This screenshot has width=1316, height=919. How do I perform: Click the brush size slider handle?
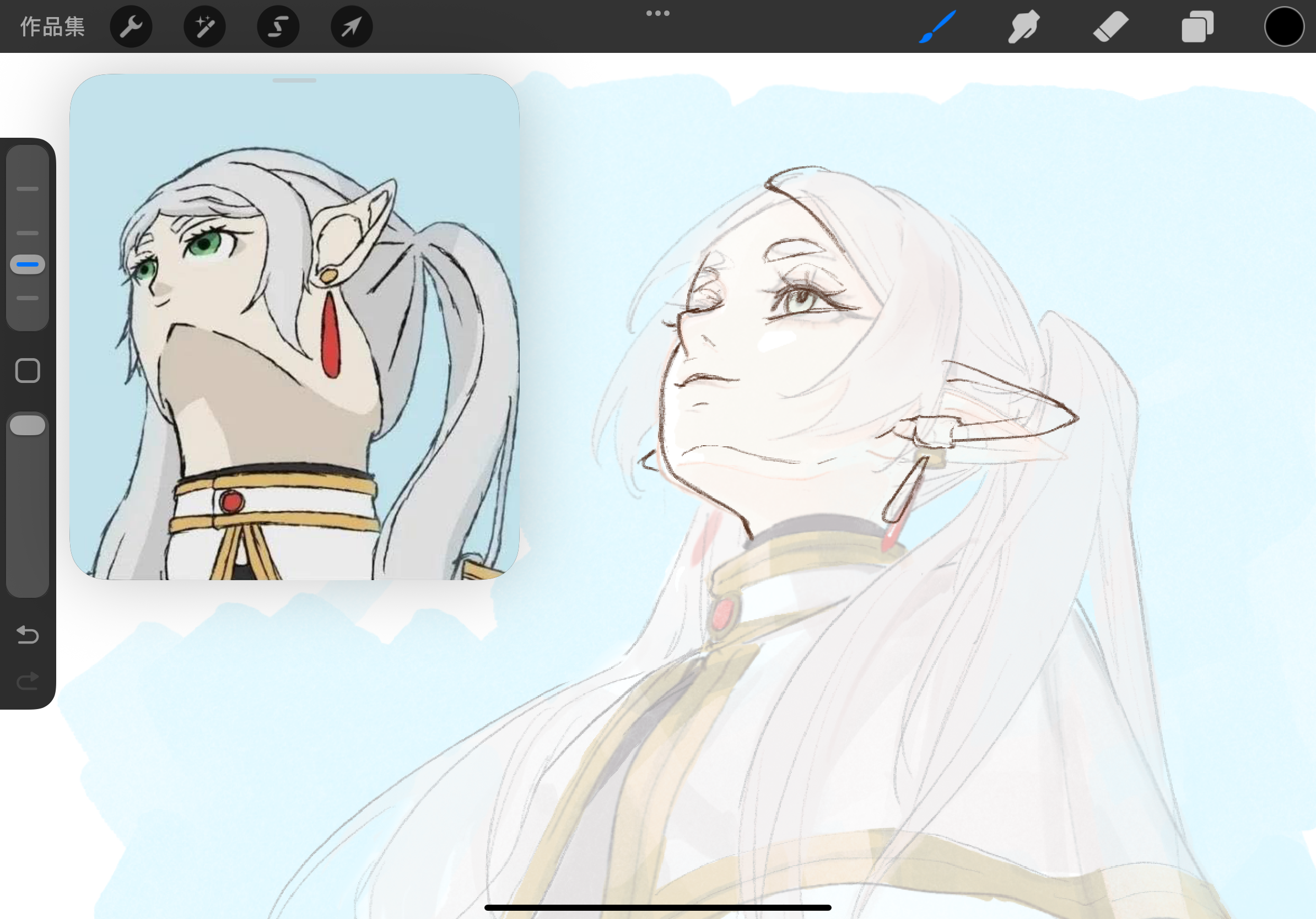pos(28,264)
